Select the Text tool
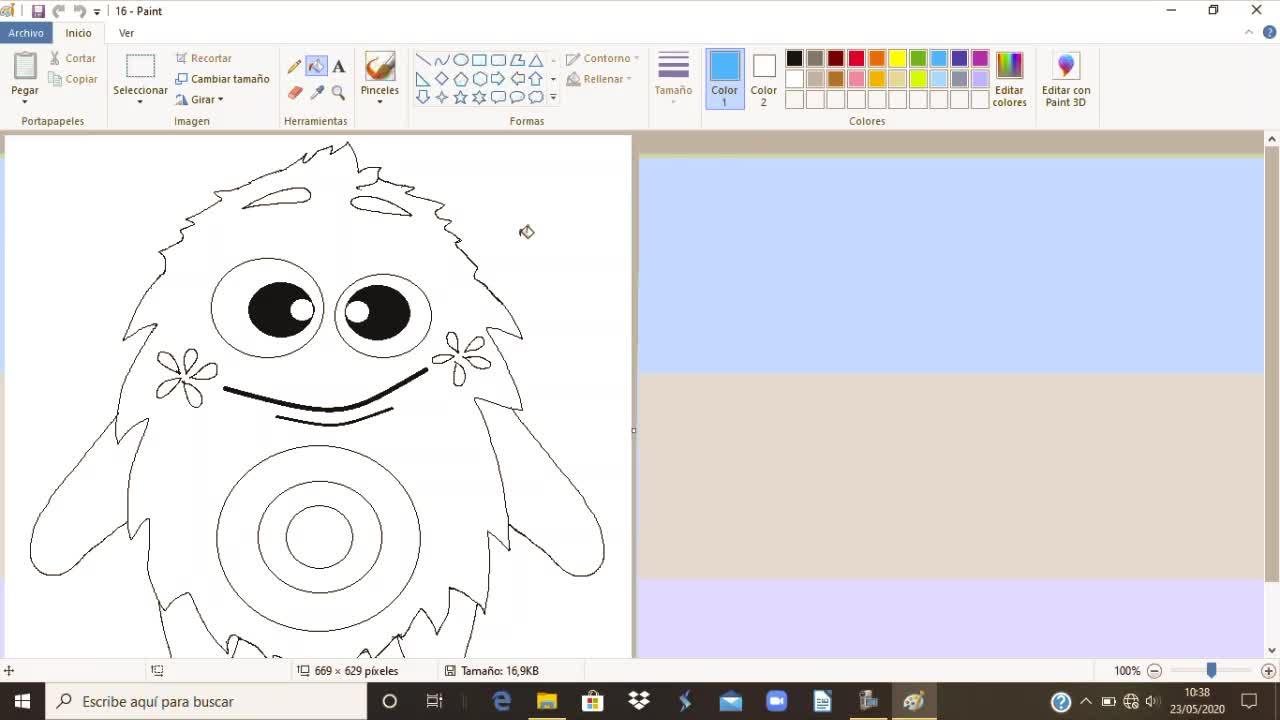Image resolution: width=1280 pixels, height=720 pixels. pos(338,67)
